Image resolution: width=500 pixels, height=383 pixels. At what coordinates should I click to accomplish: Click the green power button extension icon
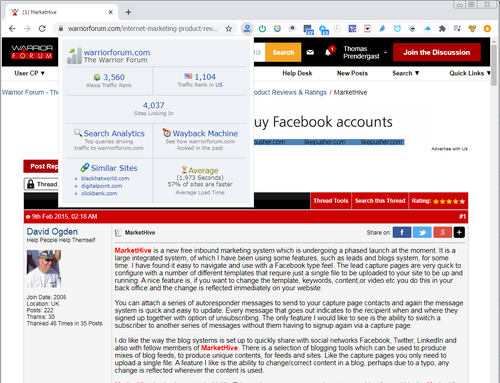click(x=262, y=29)
